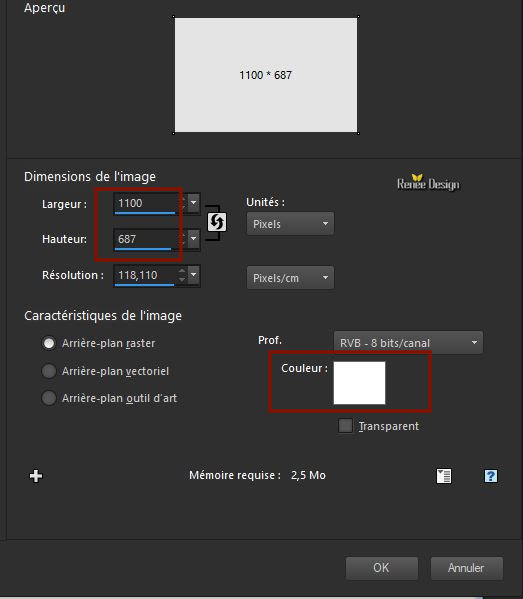This screenshot has width=523, height=599.
Task: Expand the RVB - 8 bits/canal dropdown
Action: (x=408, y=343)
